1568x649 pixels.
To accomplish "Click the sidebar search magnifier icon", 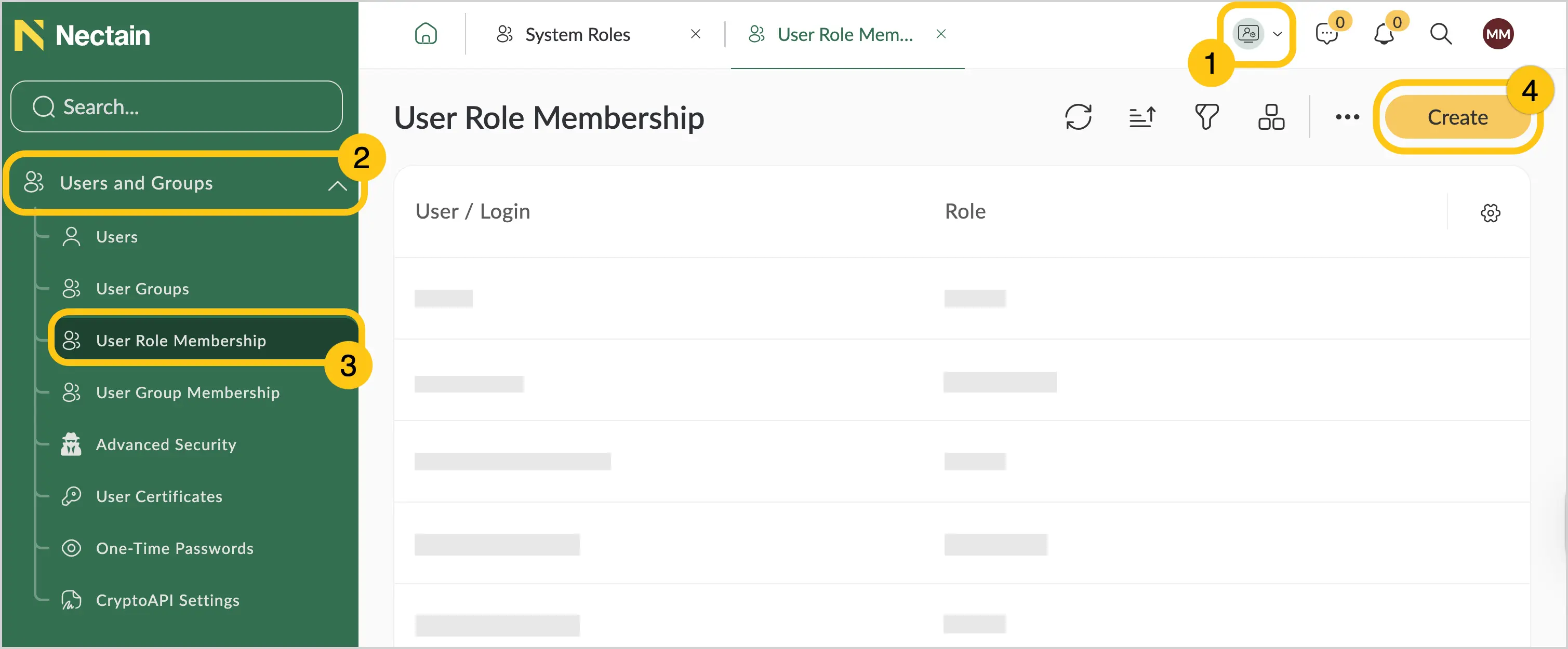I will pos(43,106).
